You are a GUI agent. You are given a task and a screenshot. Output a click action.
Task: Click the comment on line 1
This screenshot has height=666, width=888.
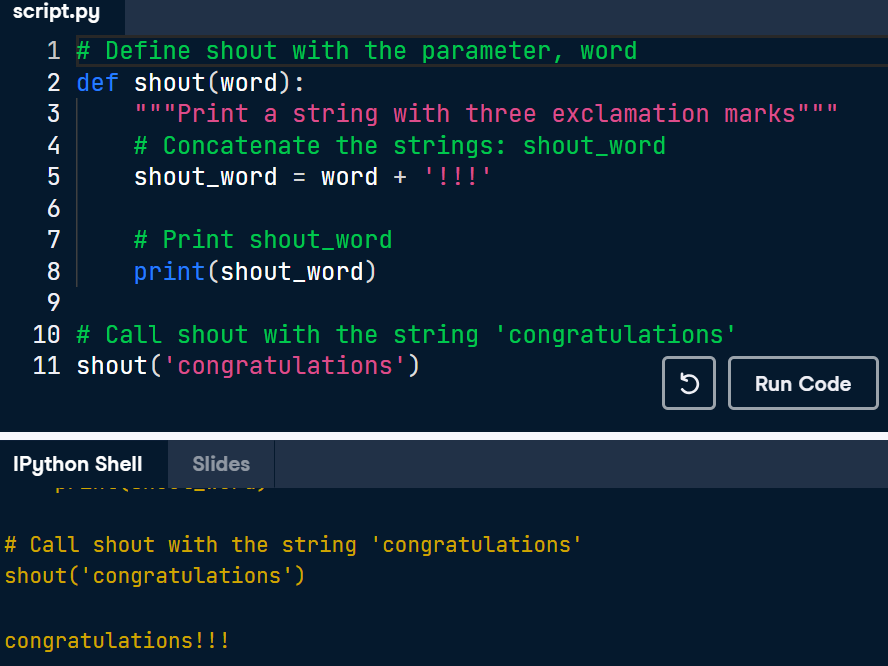[357, 51]
